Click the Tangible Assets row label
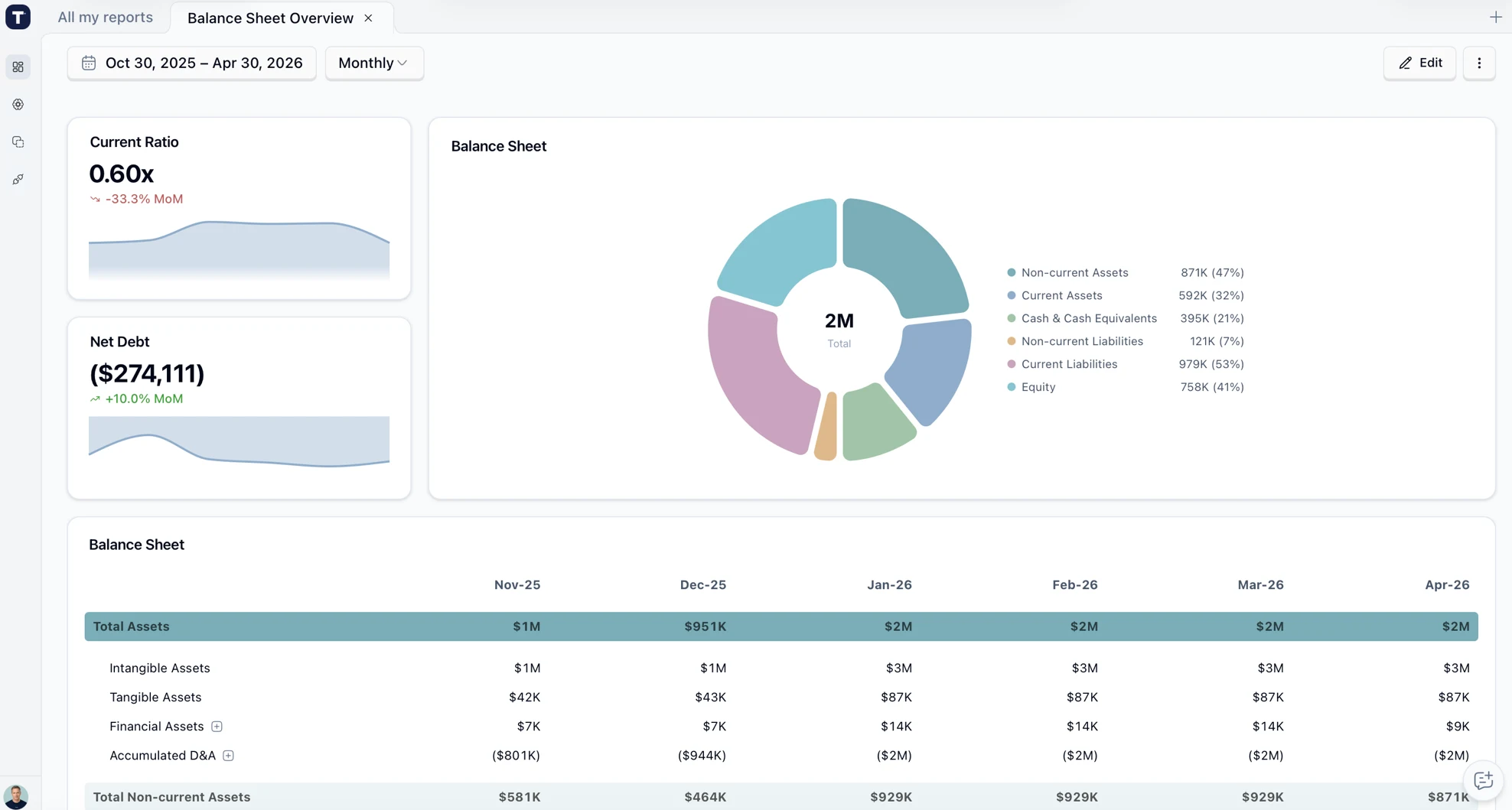1512x810 pixels. [x=155, y=698]
